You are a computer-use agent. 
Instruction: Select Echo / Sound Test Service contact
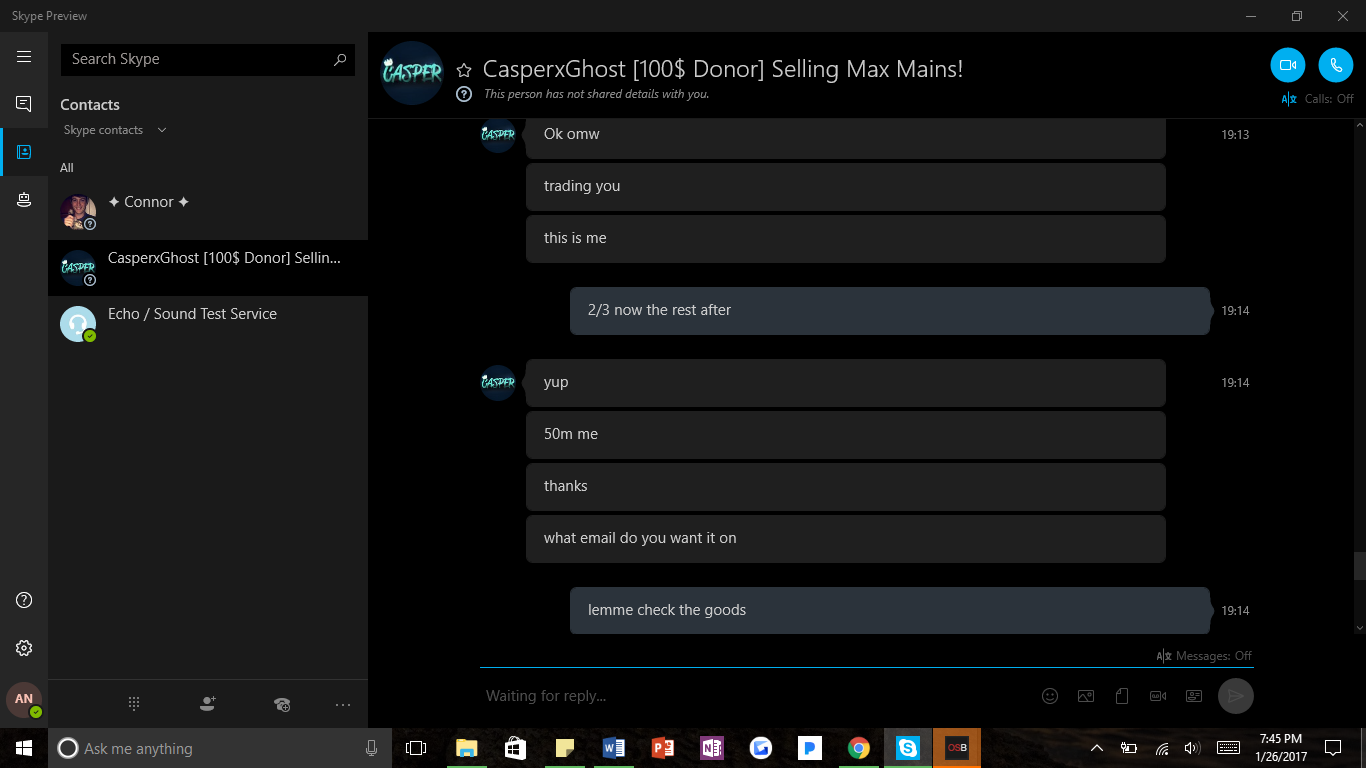tap(208, 324)
